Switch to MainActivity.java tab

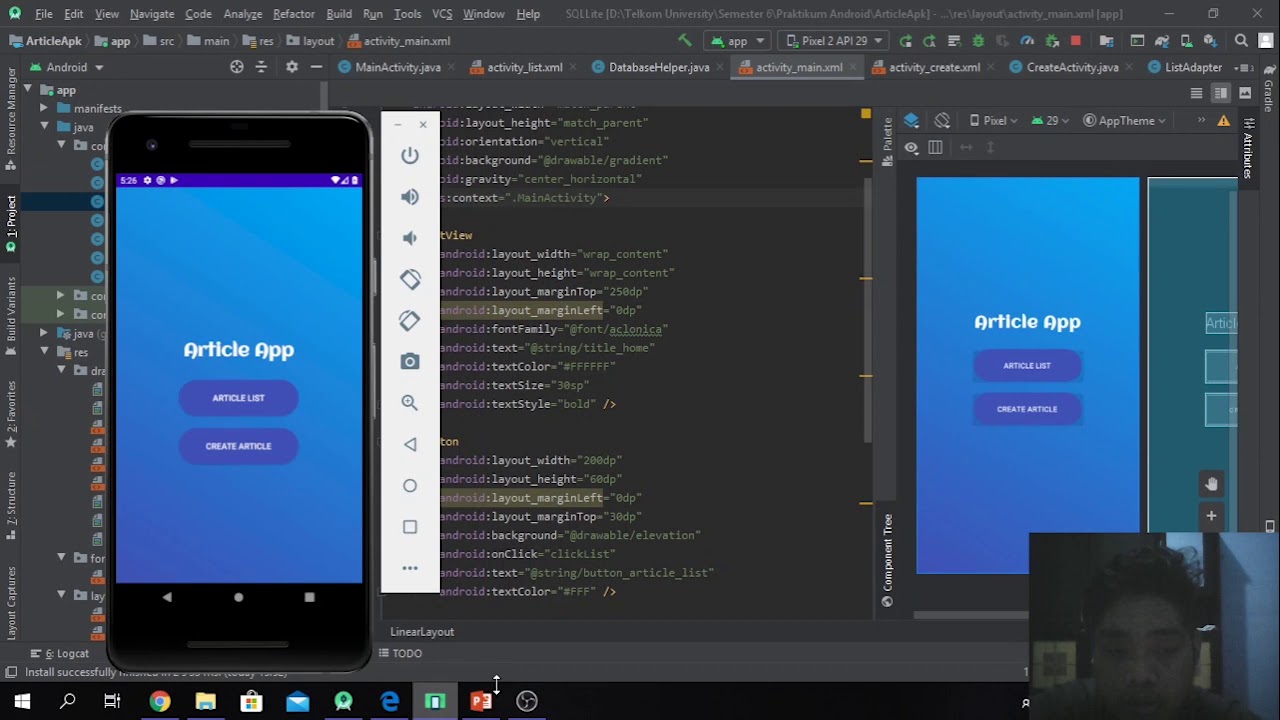point(397,67)
